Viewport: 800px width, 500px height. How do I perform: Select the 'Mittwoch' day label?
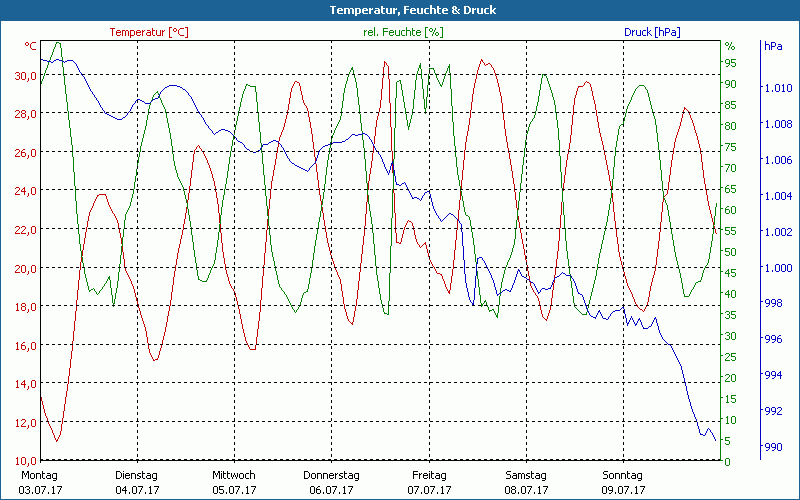[234, 475]
